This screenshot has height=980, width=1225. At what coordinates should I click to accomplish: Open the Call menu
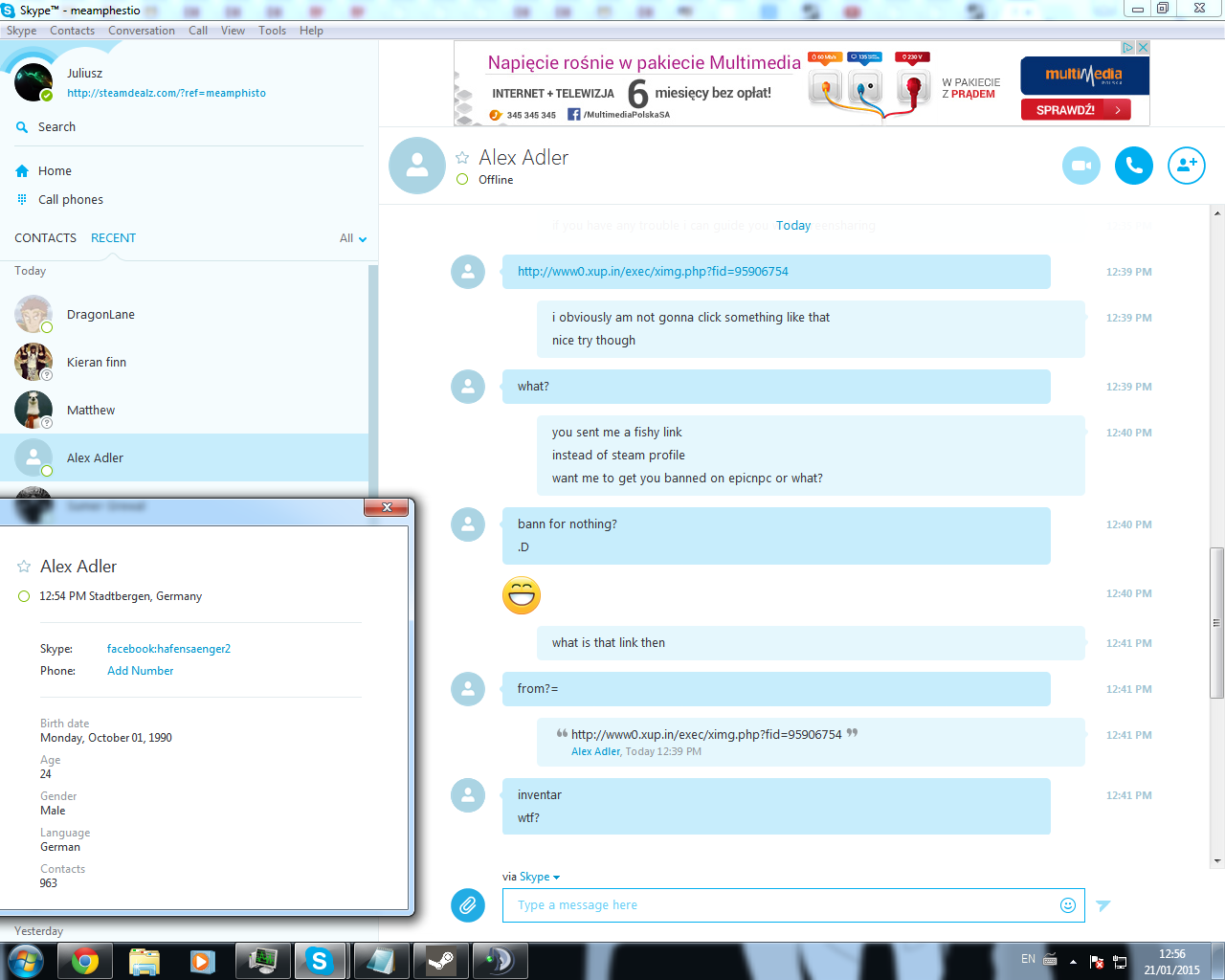[198, 31]
